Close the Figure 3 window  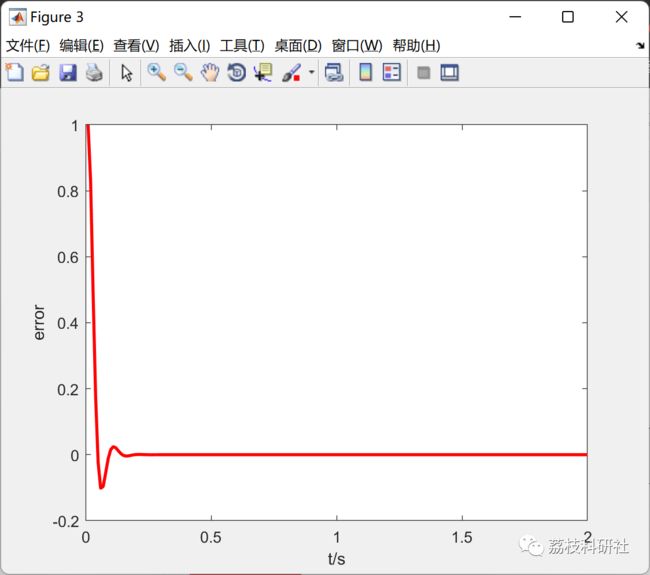(621, 17)
